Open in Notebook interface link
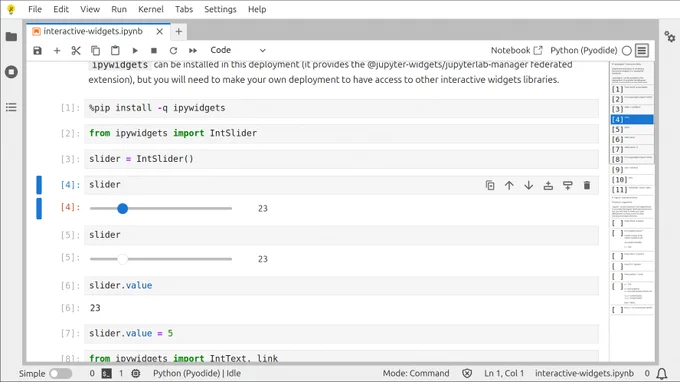Viewport: 680px width, 382px height. 516,50
